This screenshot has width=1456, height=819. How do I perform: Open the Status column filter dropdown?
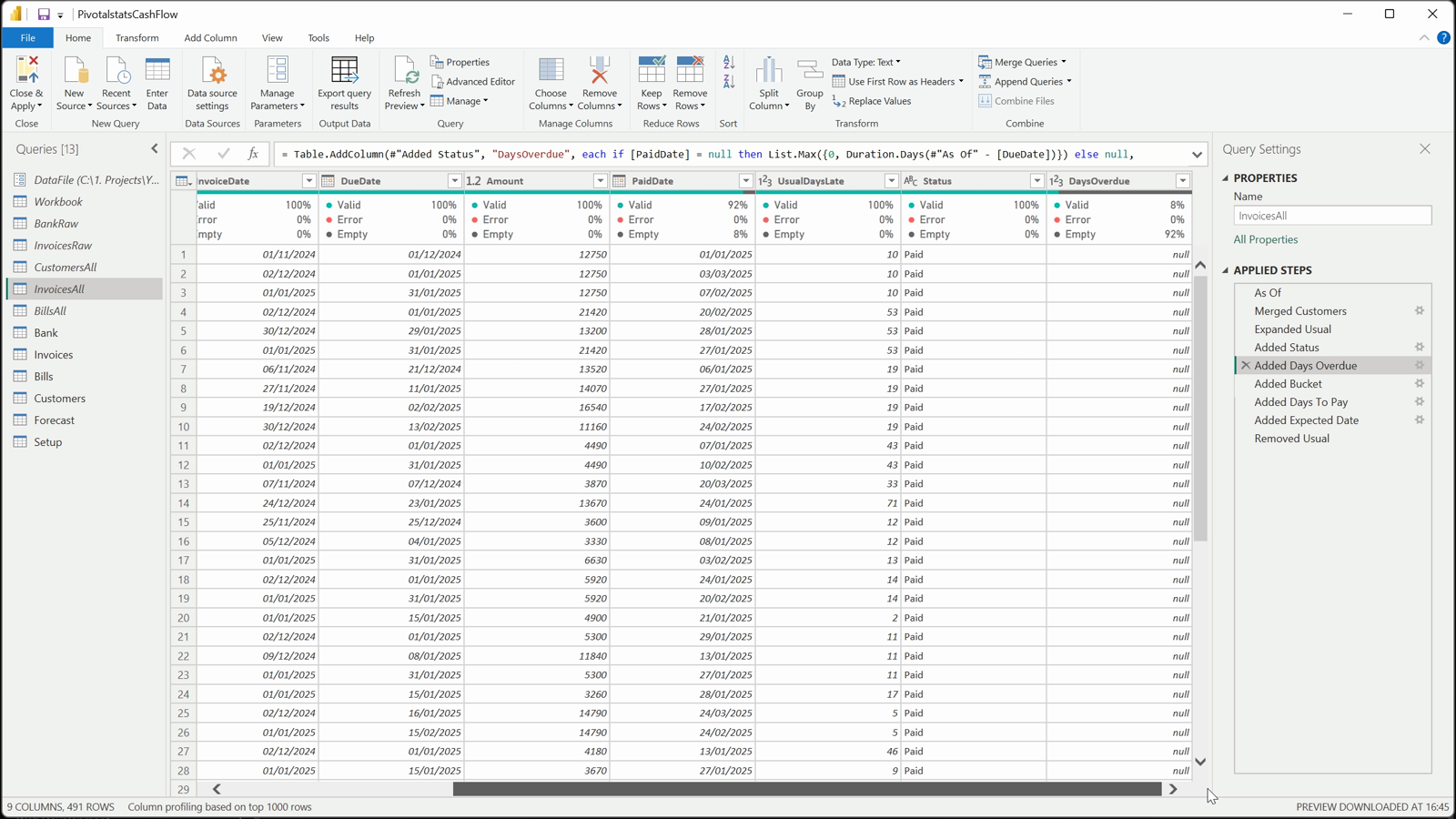[1036, 181]
